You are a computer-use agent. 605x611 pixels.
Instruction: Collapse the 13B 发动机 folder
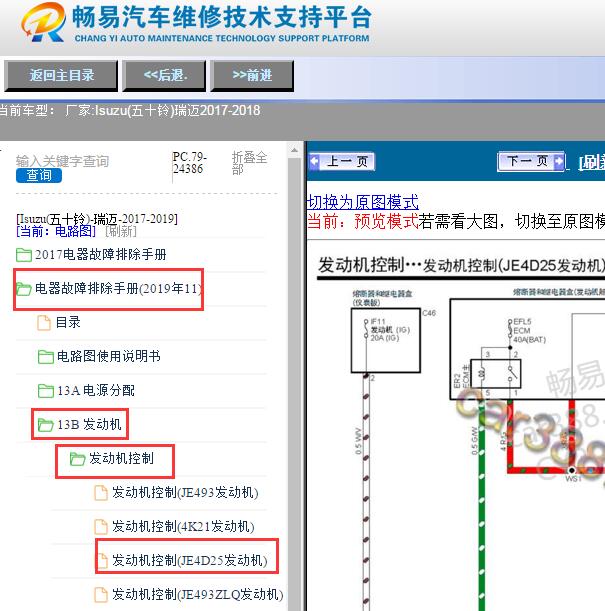(x=89, y=424)
